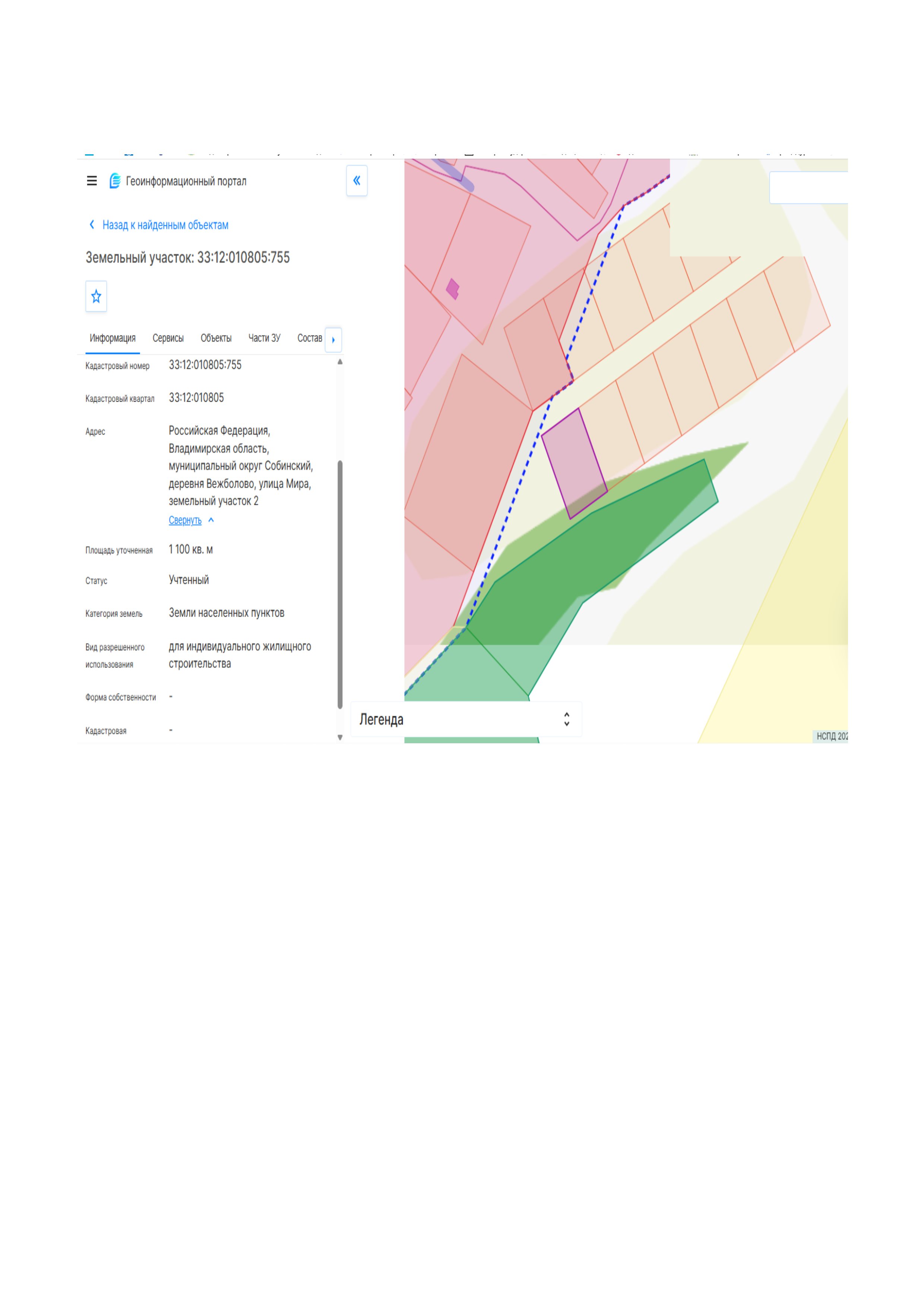924x1307 pixels.
Task: Click the Земельный участок heading
Action: [188, 257]
